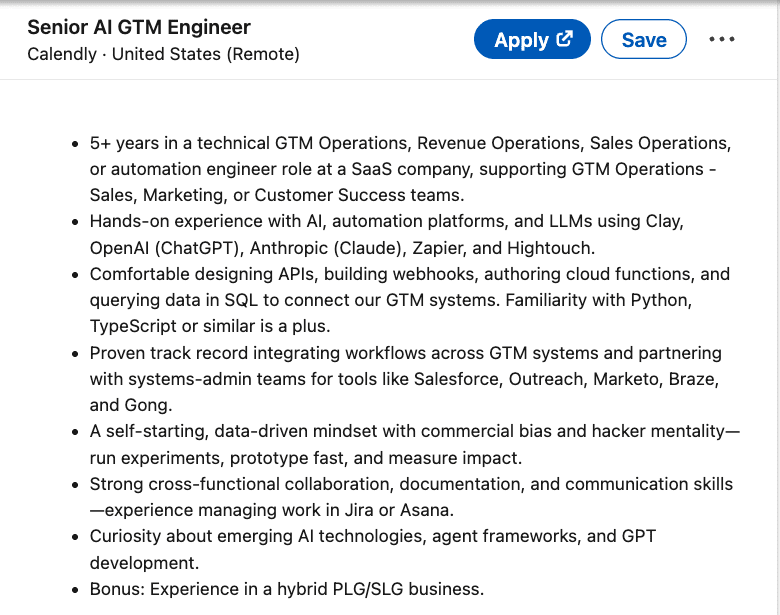This screenshot has height=615, width=780.
Task: Click the Bonus hybrid PLG/SLG bullet
Action: tap(286, 589)
